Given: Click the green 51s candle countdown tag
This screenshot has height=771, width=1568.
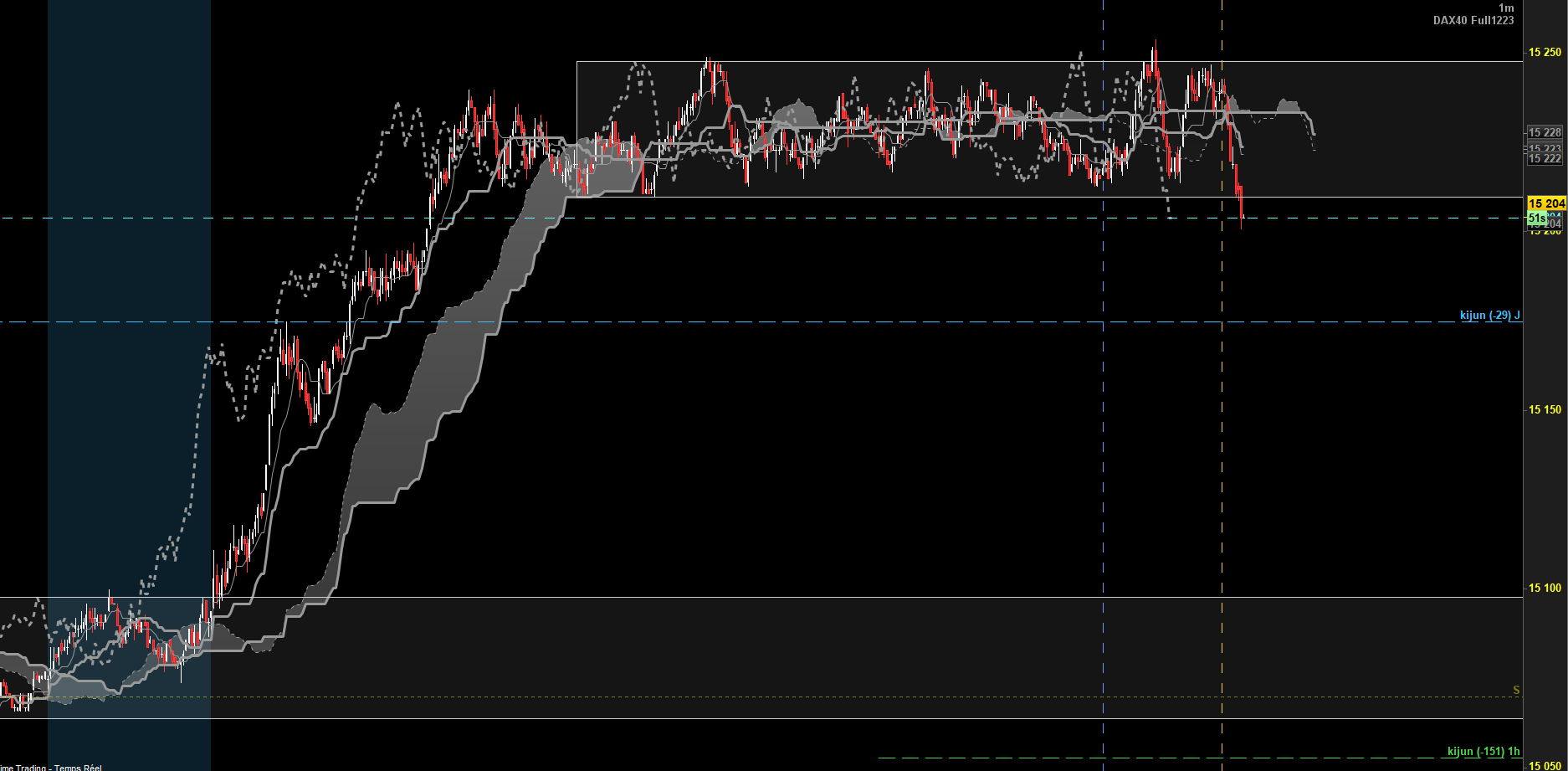Looking at the screenshot, I should coord(1536,218).
